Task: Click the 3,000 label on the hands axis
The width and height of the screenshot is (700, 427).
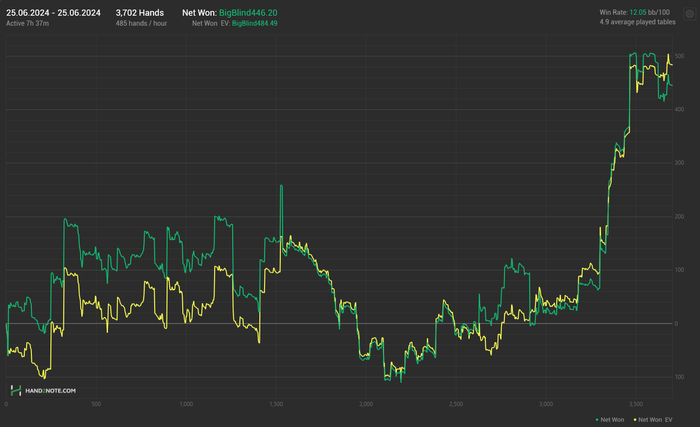Action: tap(546, 404)
